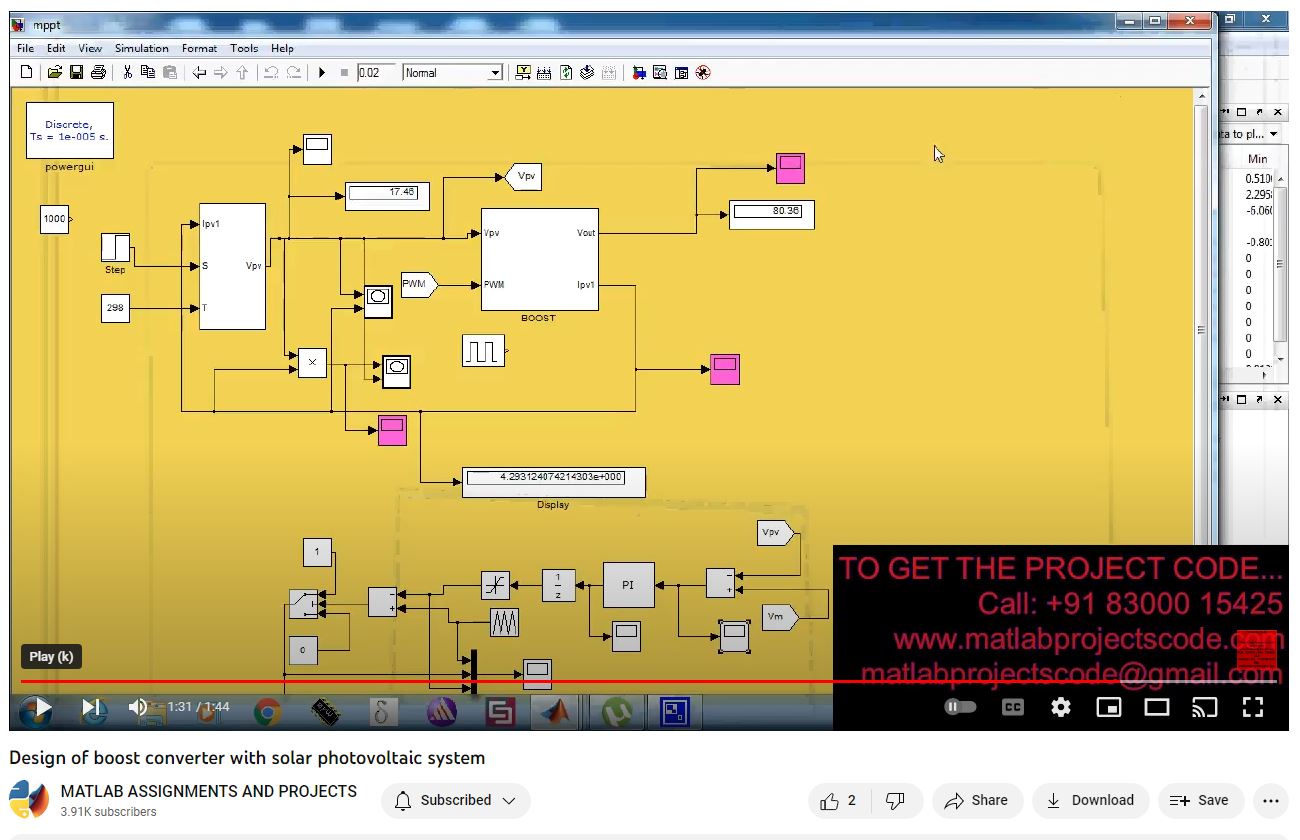Select the PI controller block
1300x840 pixels.
point(629,585)
